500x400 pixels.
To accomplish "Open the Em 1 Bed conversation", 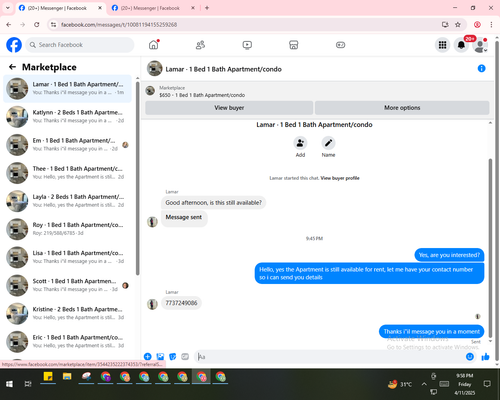I will [x=67, y=145].
